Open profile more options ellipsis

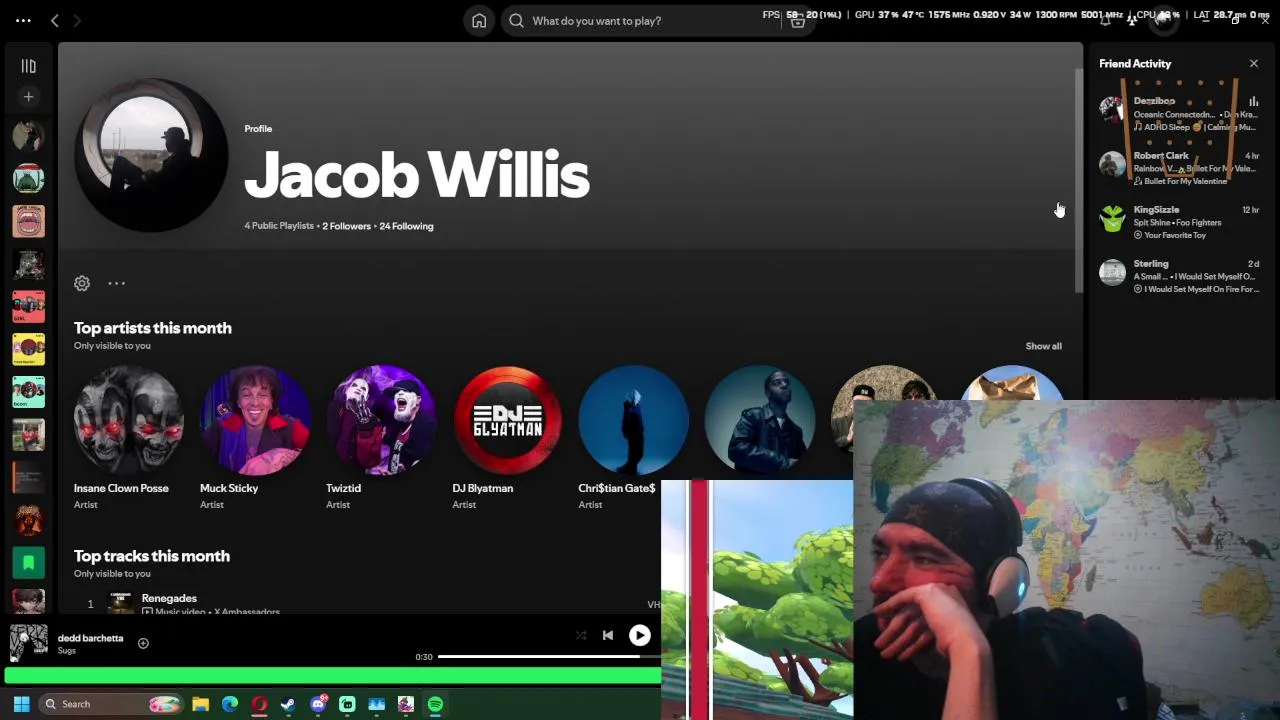[116, 283]
